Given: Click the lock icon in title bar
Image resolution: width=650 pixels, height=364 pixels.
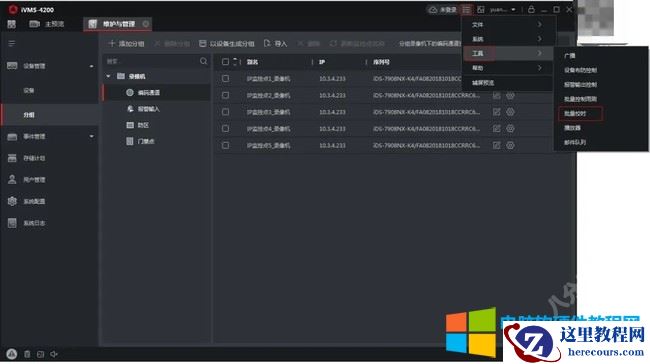Looking at the screenshot, I should click(531, 9).
